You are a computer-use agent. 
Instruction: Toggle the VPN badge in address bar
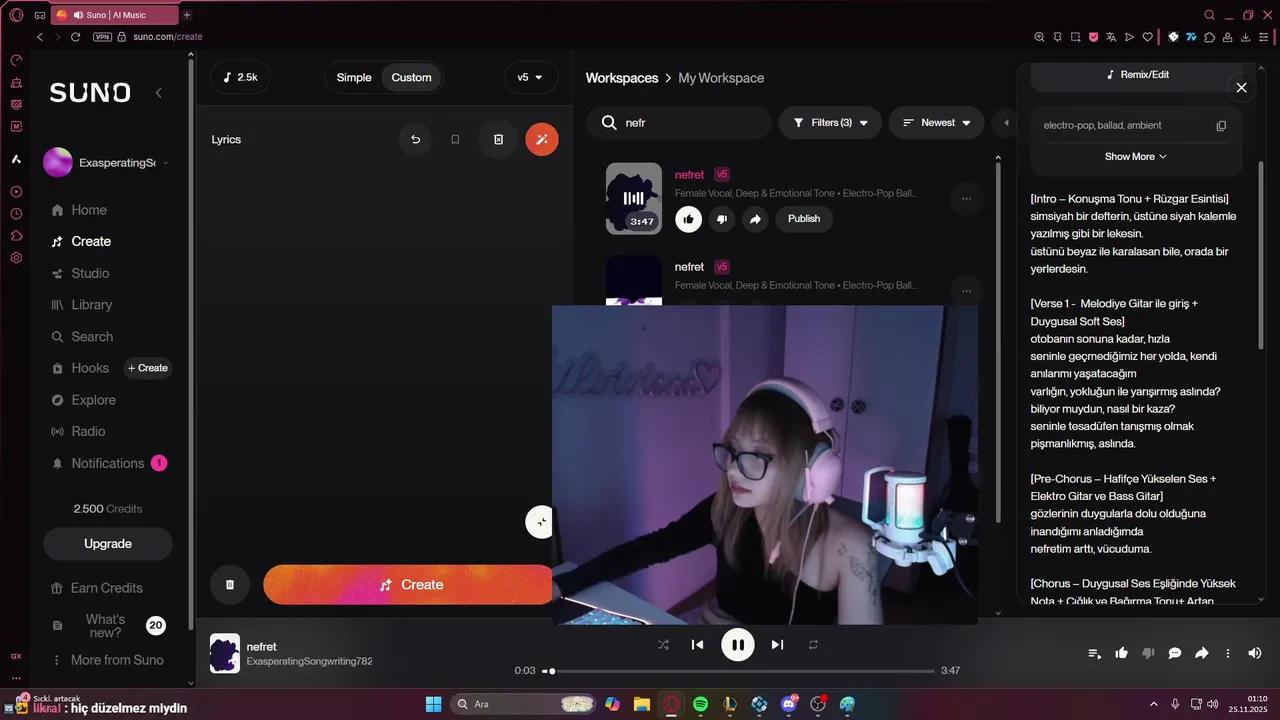pyautogui.click(x=102, y=37)
